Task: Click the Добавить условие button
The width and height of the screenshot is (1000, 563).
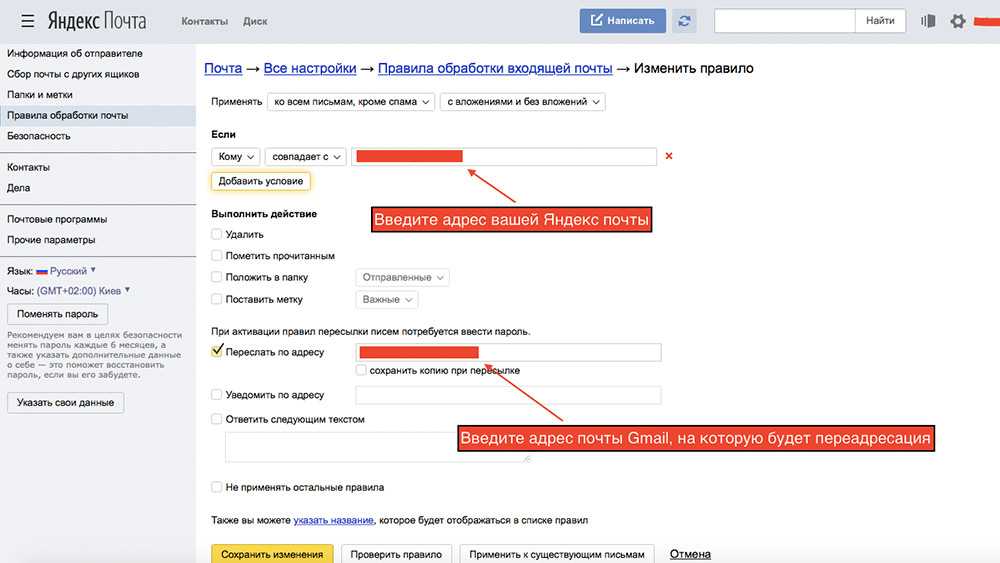Action: (261, 181)
